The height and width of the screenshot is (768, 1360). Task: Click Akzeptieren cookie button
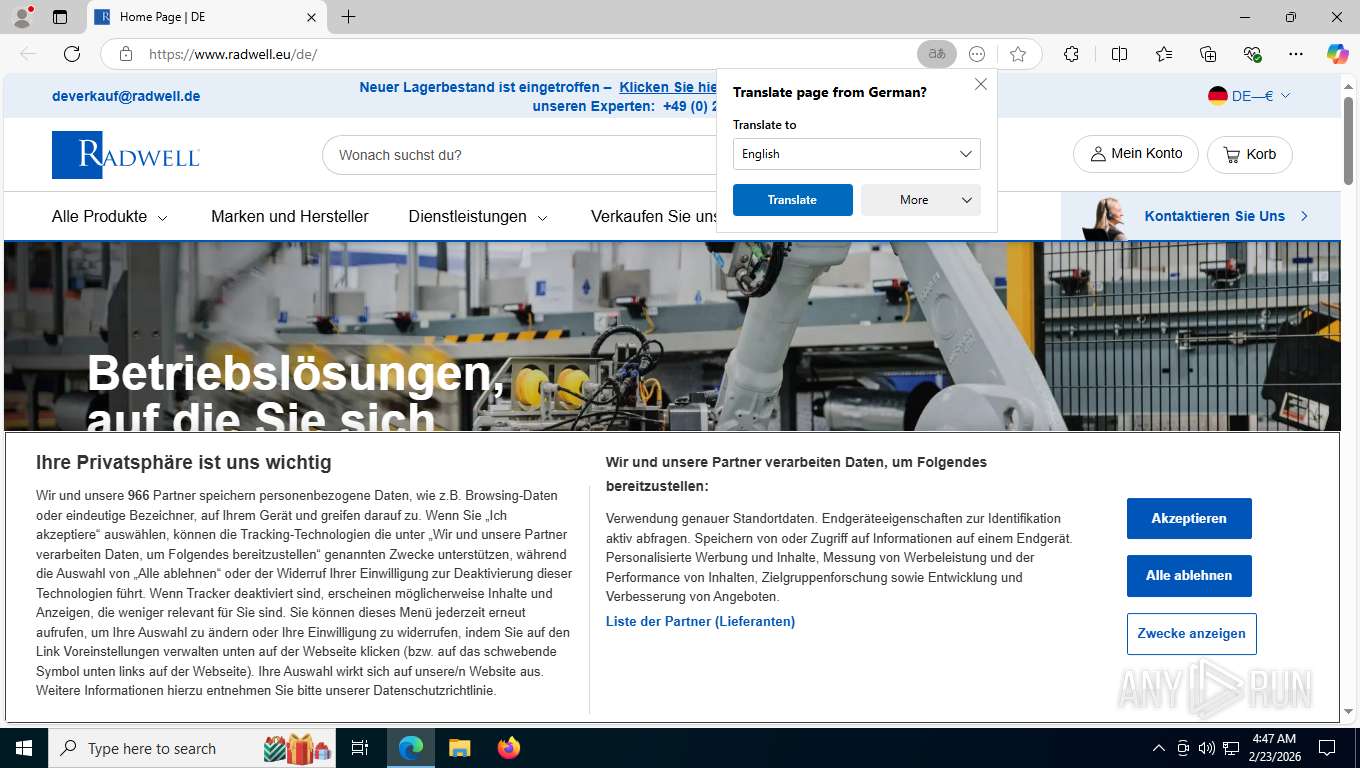(x=1189, y=518)
